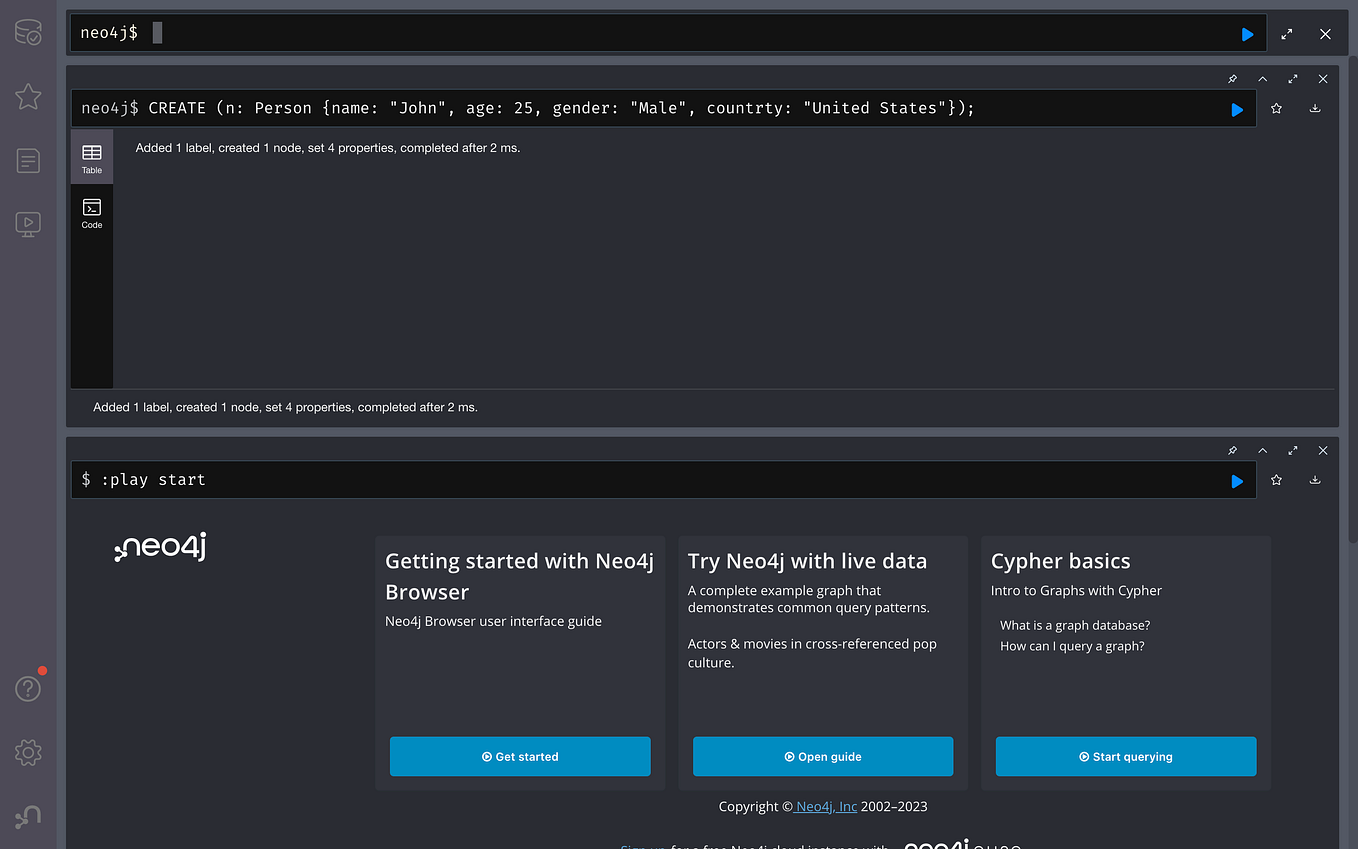Collapse the CREATE query result frame
1358x849 pixels.
pos(1262,78)
